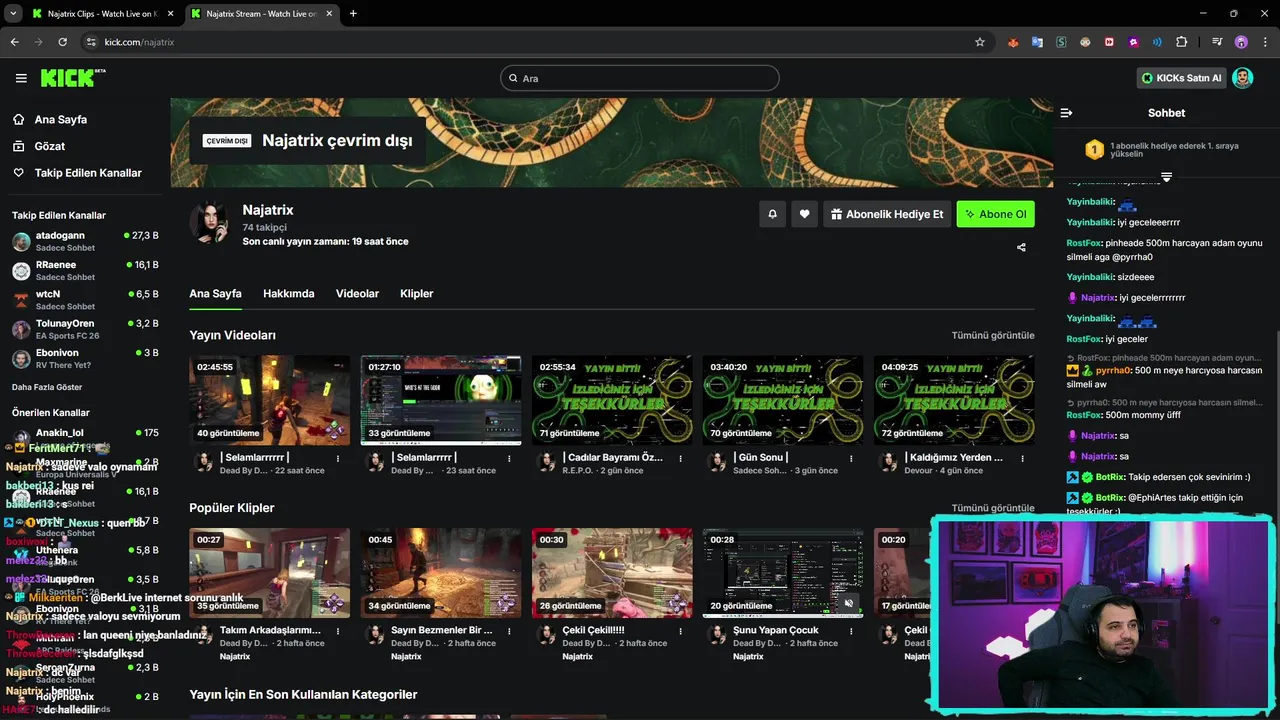The width and height of the screenshot is (1280, 720).
Task: Click the green KICK logo
Action: (73, 78)
